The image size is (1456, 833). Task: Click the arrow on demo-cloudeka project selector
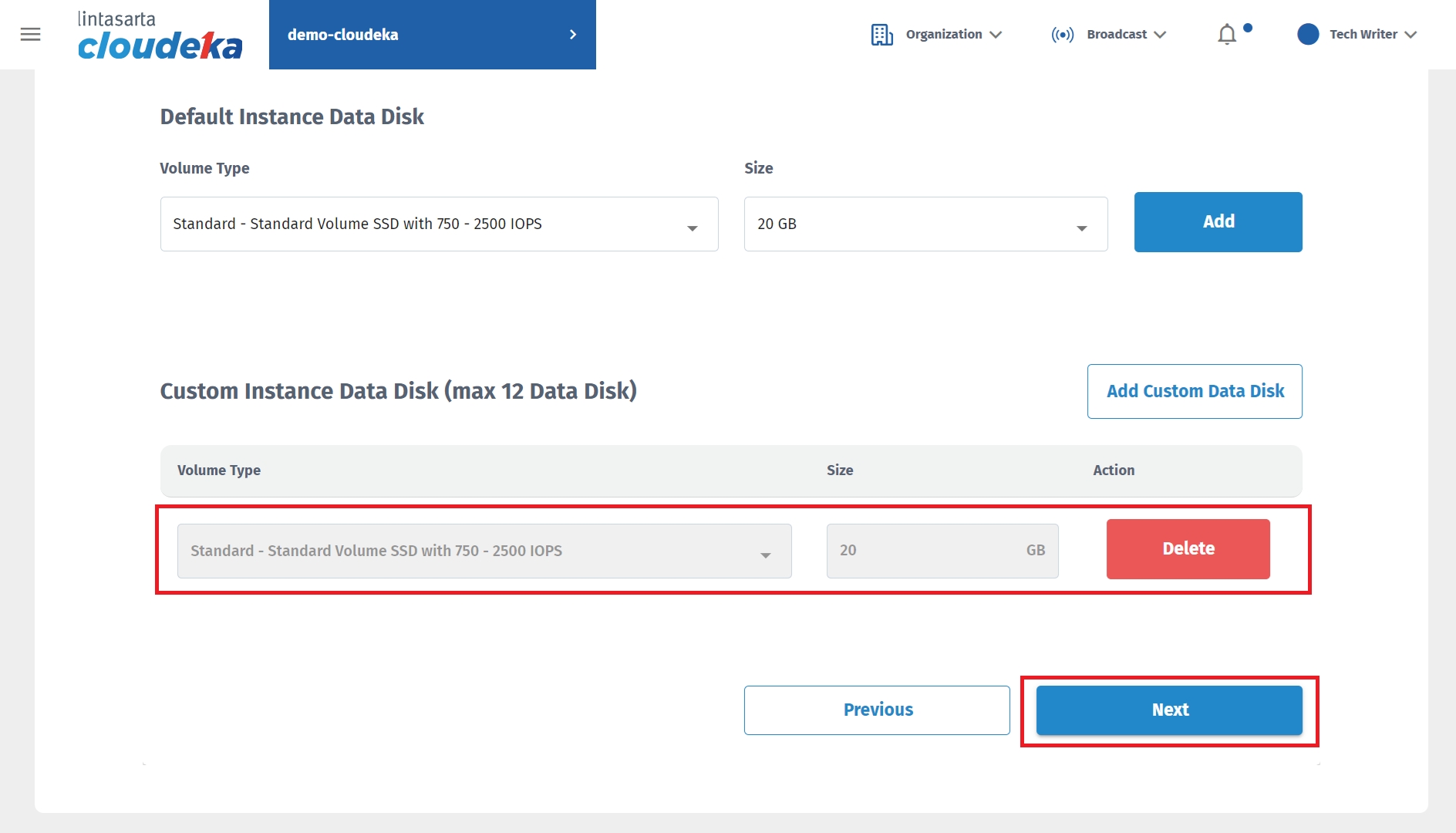tap(572, 35)
